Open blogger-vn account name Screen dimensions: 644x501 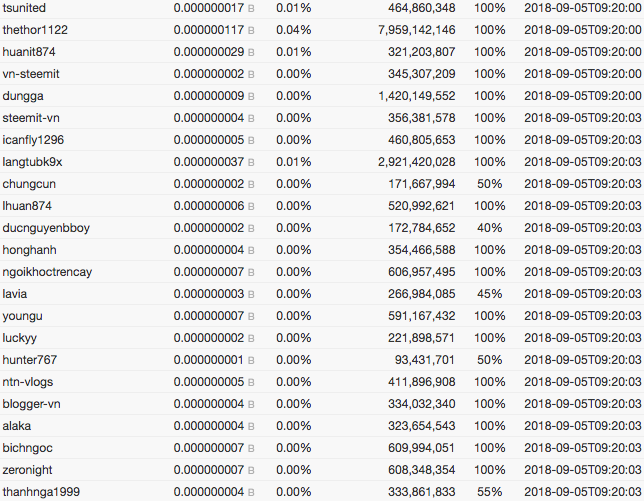pyautogui.click(x=31, y=404)
